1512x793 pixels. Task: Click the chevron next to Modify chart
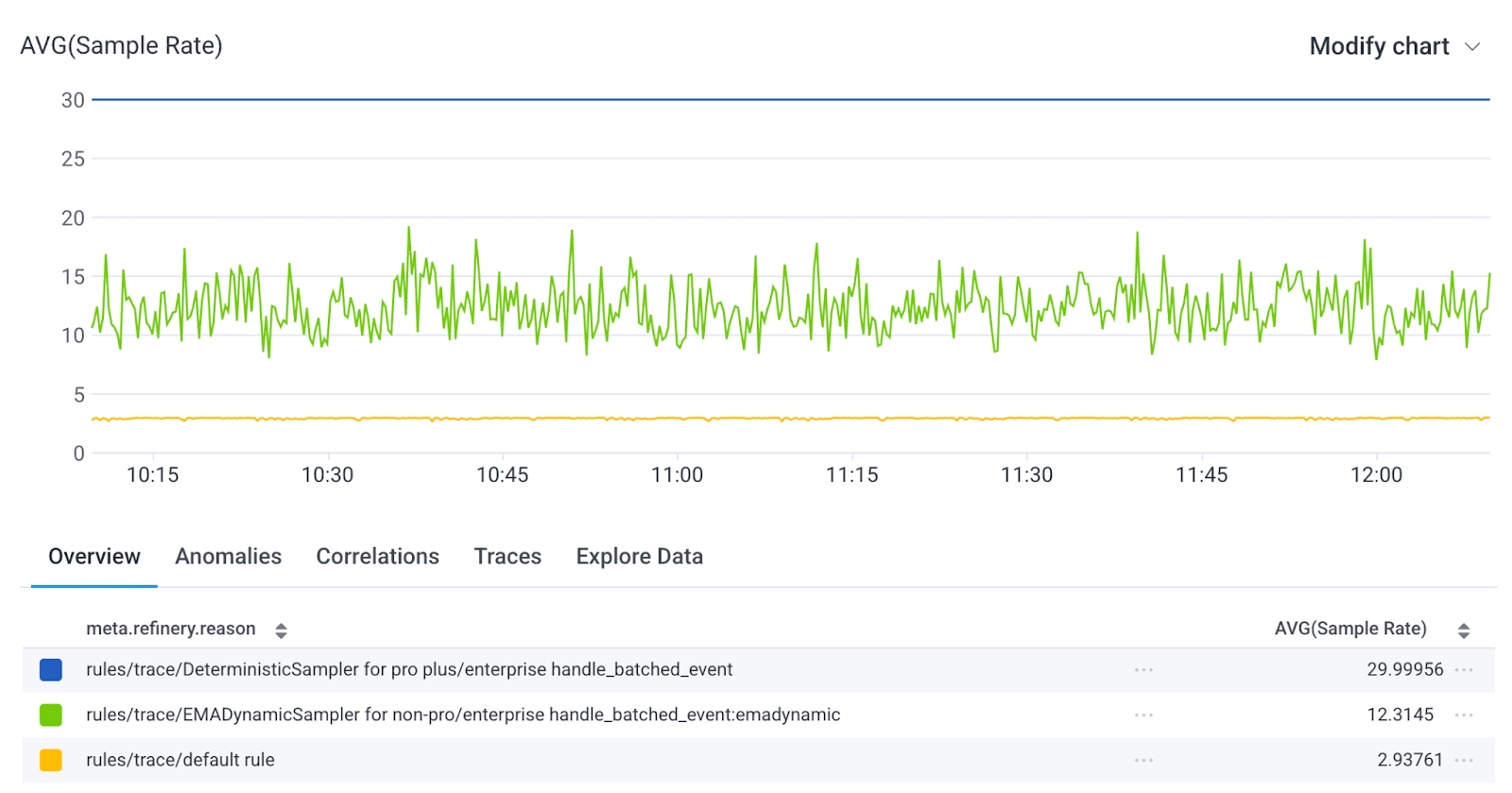coord(1471,47)
